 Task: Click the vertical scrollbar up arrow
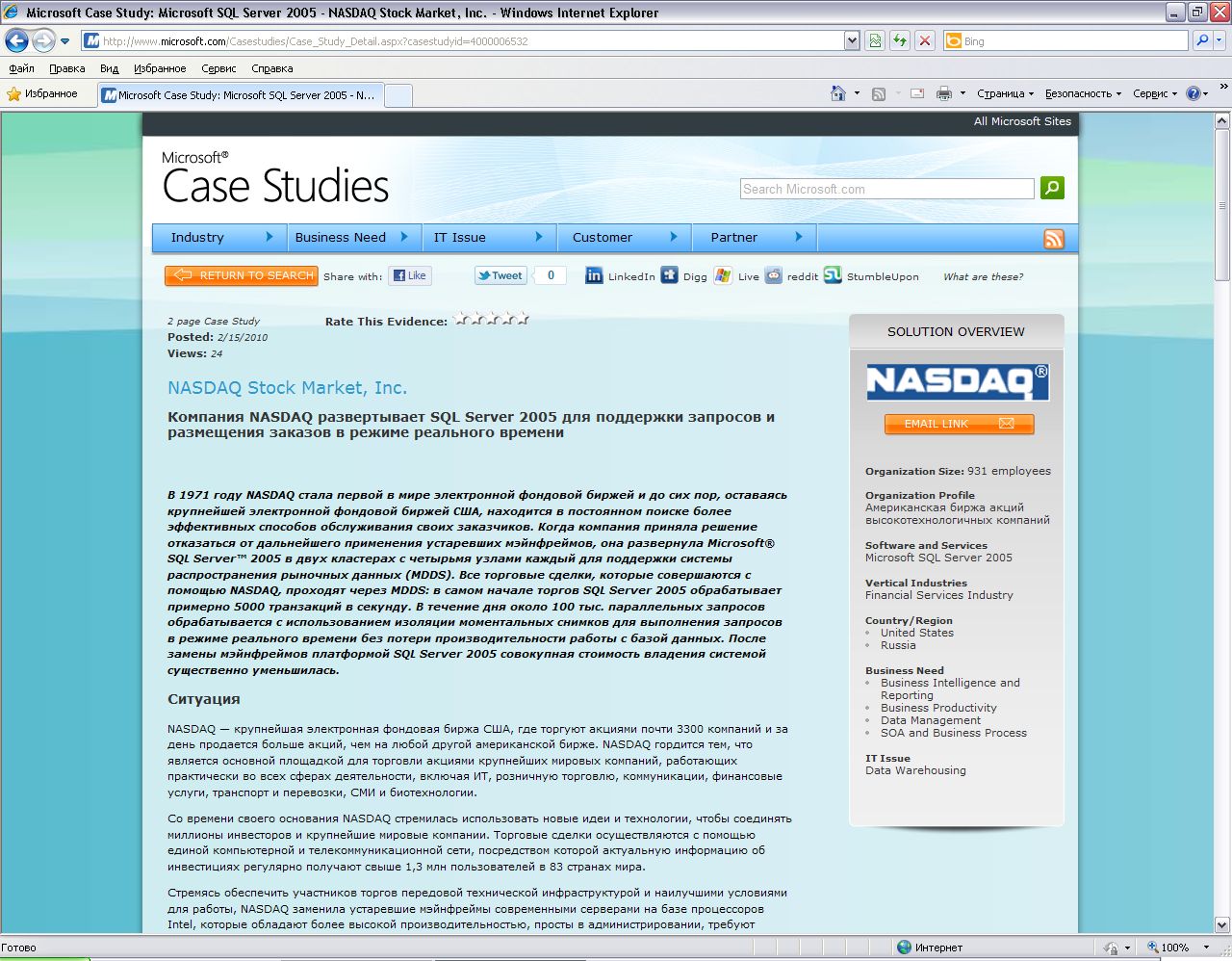coord(1222,120)
